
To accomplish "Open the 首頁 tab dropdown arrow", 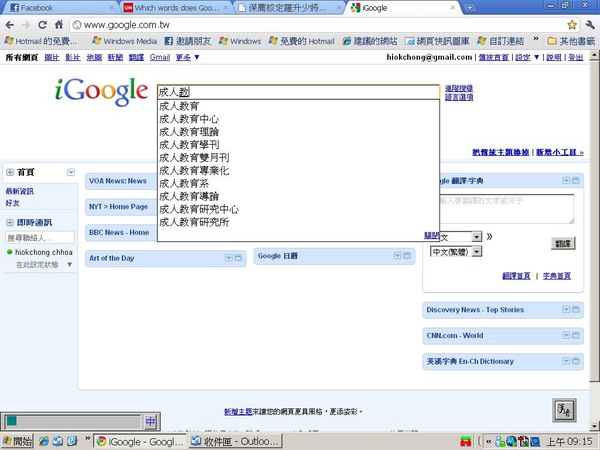I will [x=71, y=172].
